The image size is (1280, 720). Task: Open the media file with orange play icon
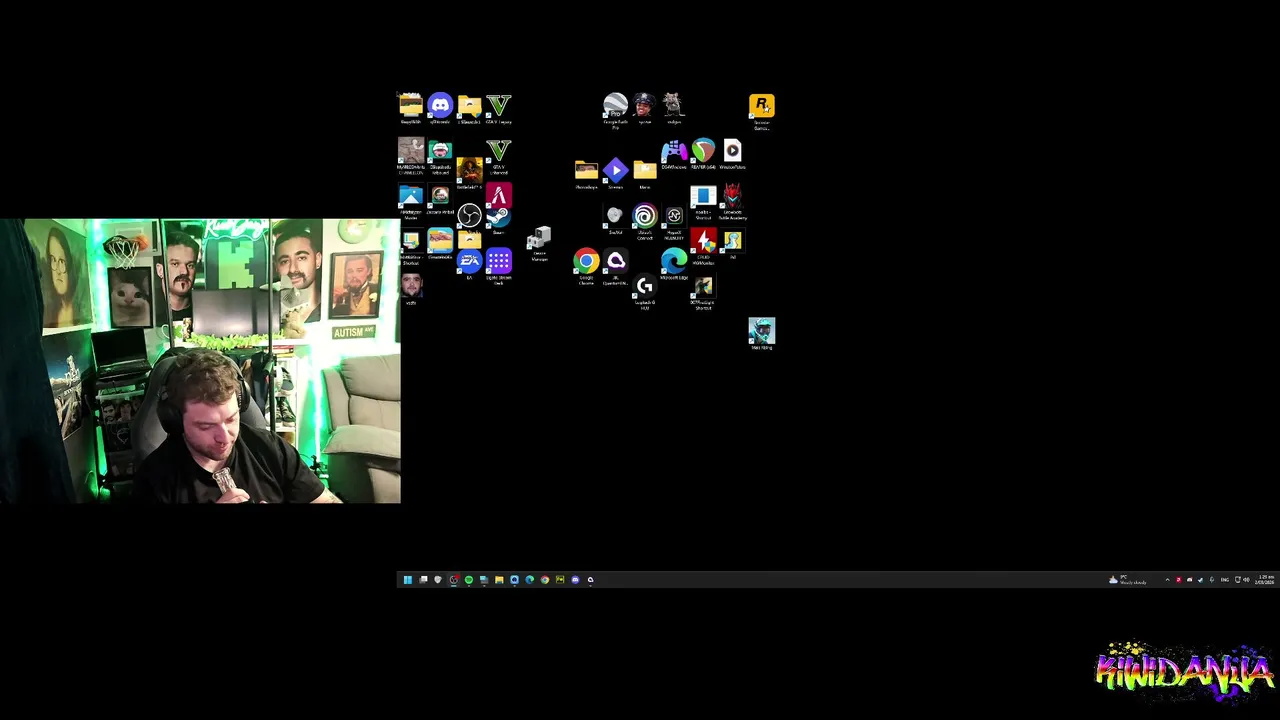732,151
